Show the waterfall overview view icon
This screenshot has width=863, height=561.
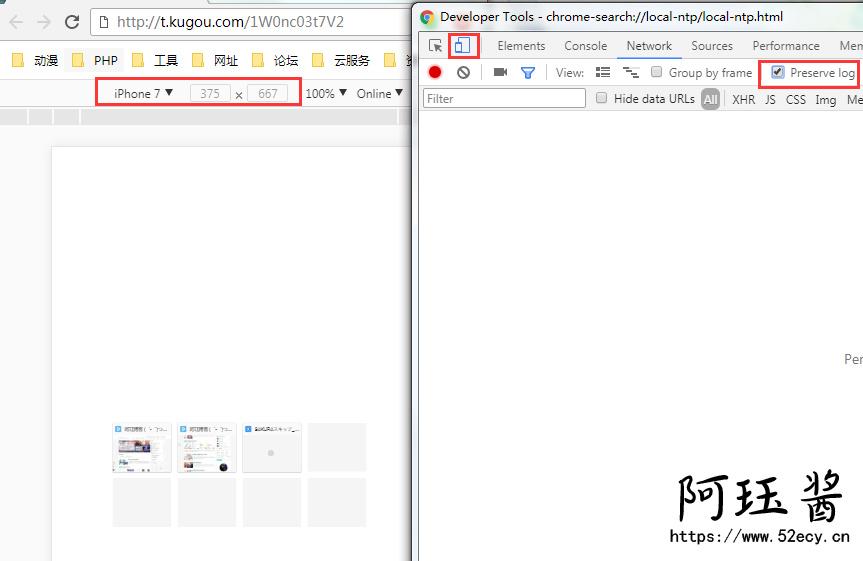tap(630, 73)
